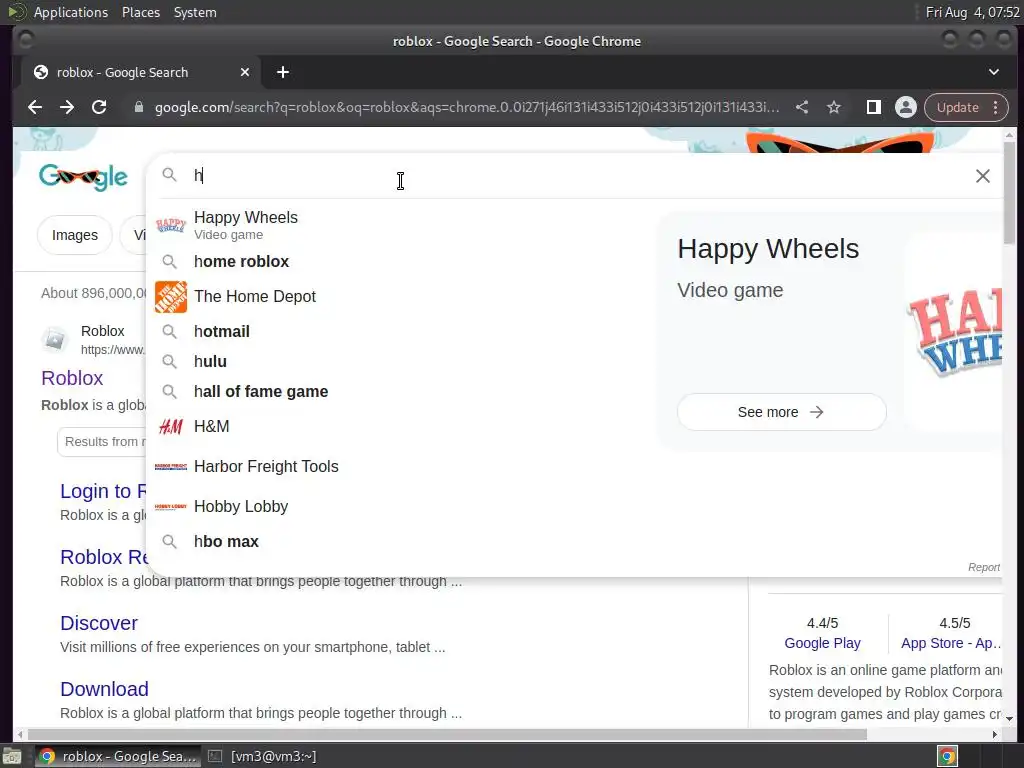
Task: Click the Hobby Lobby logo icon
Action: coord(170,507)
